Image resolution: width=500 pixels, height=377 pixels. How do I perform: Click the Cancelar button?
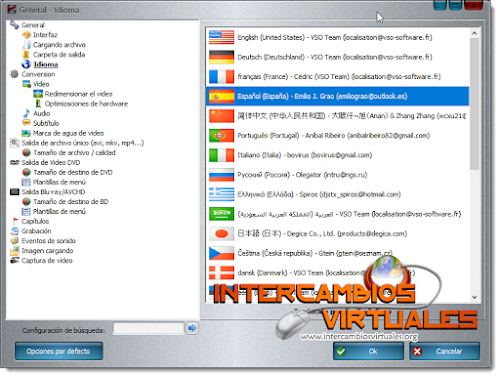(x=445, y=351)
